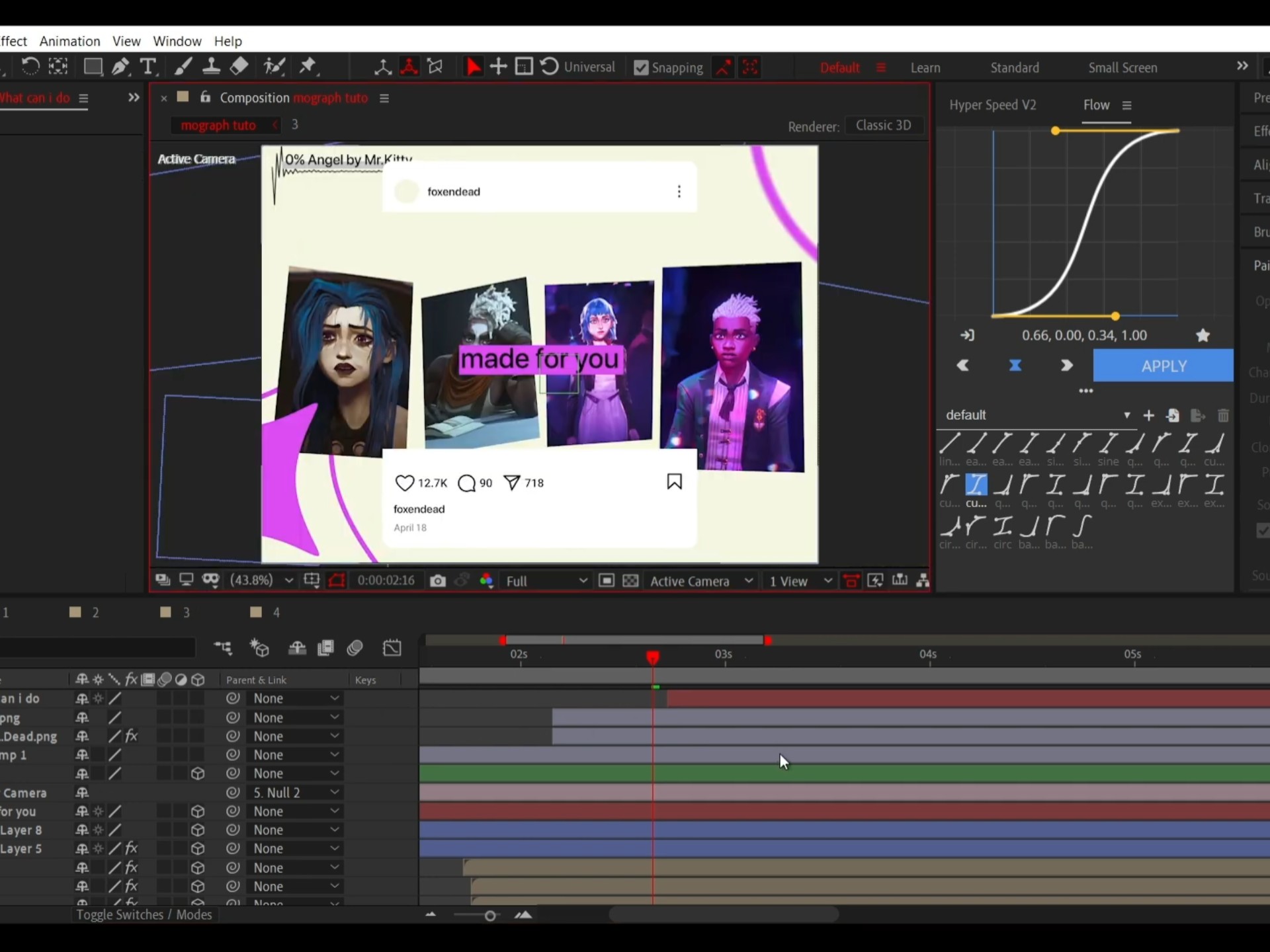Open the Window menu
Viewport: 1270px width, 952px height.
(x=177, y=41)
